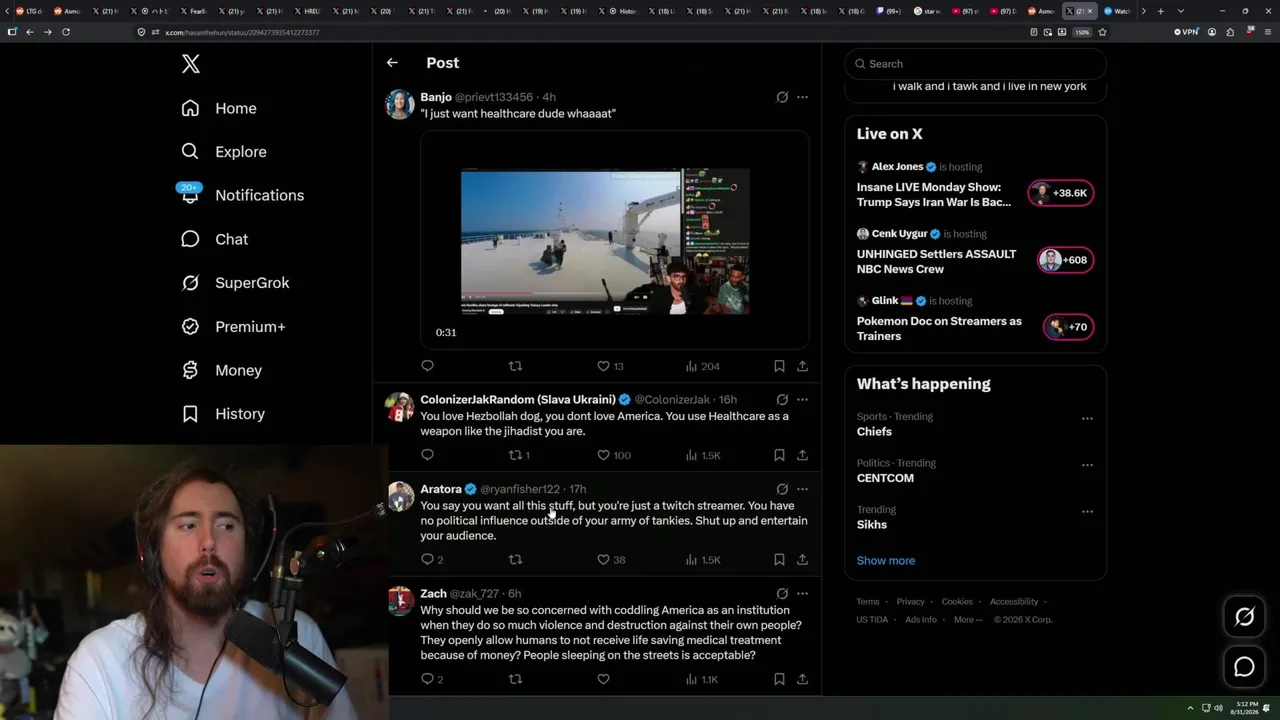Like Banjo's post with 13 likes
This screenshot has height=720, width=1280.
[610, 366]
